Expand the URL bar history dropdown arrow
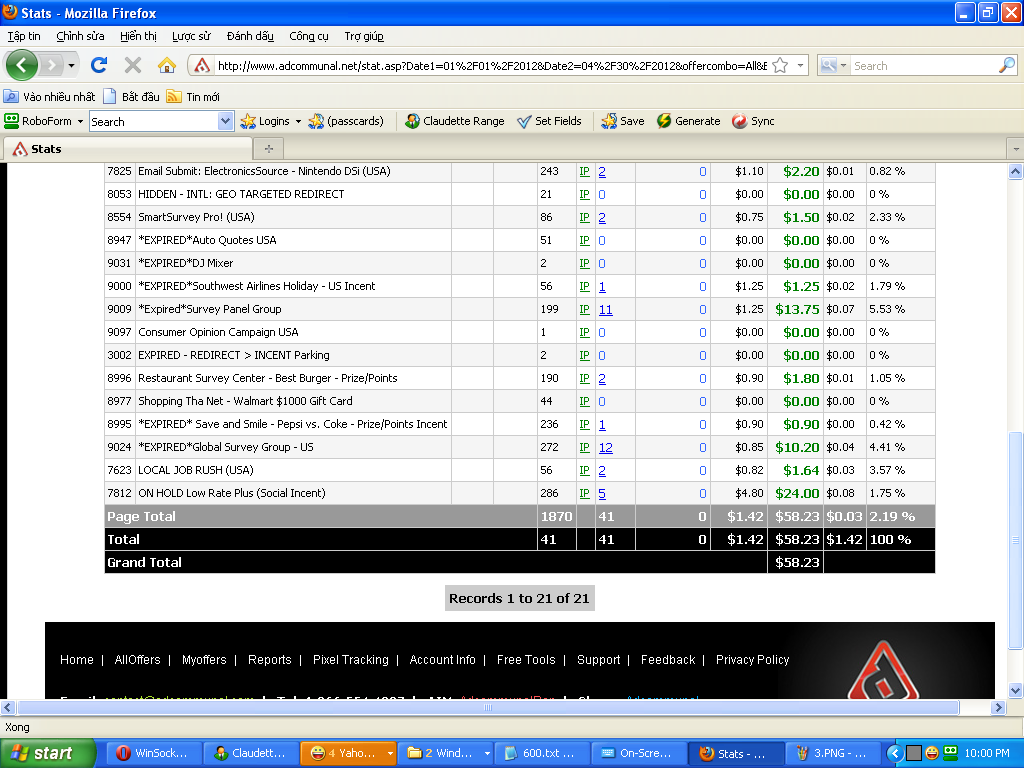The height and width of the screenshot is (768, 1024). pyautogui.click(x=800, y=65)
